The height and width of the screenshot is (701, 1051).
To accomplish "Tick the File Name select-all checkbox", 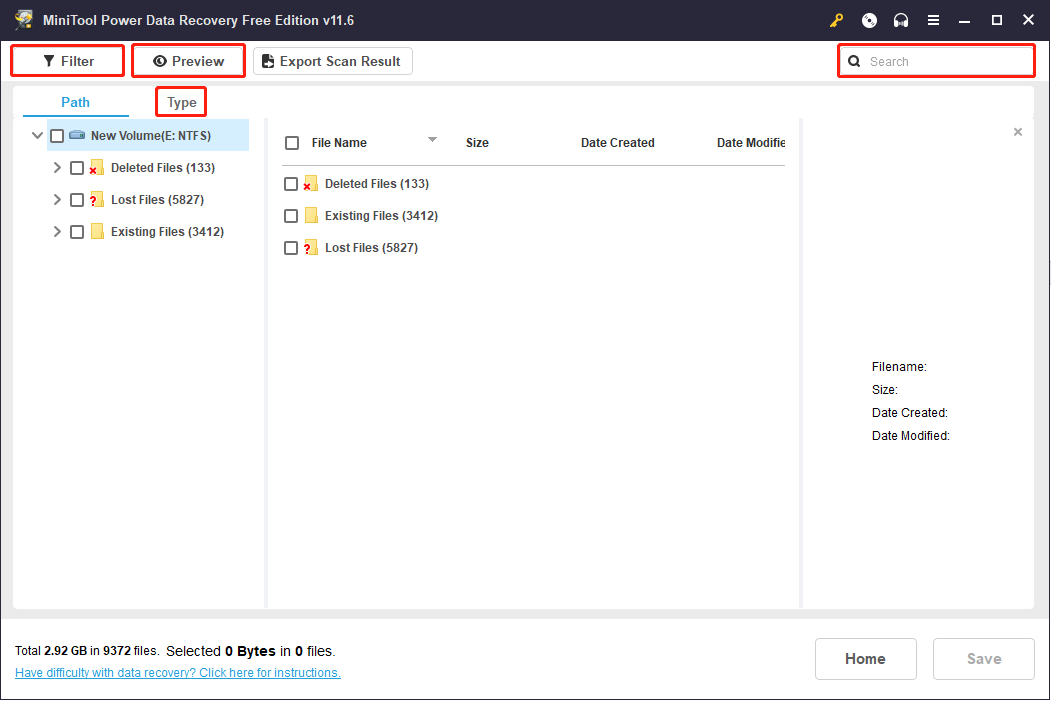I will pos(292,143).
